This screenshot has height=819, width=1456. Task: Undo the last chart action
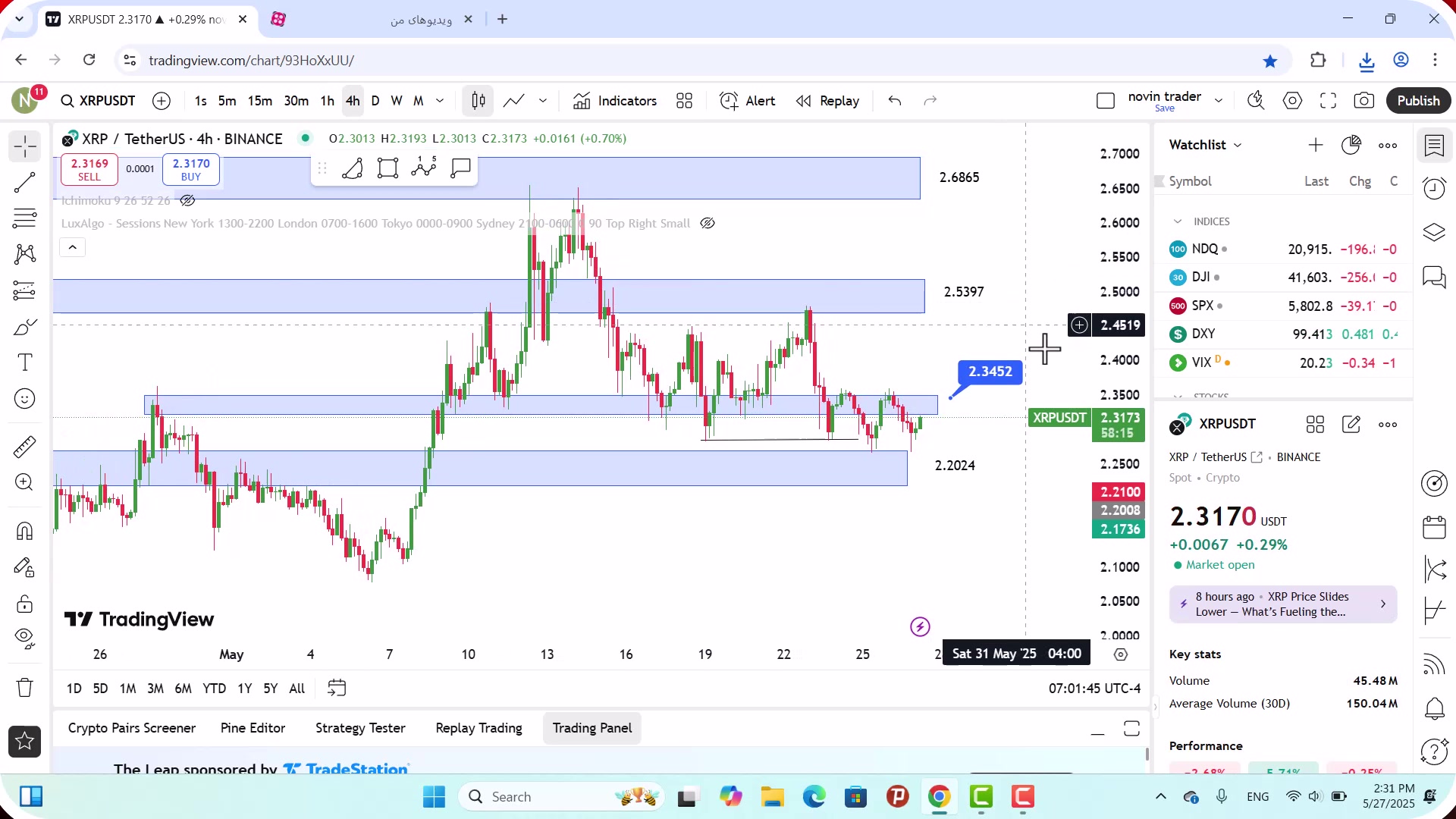(895, 101)
